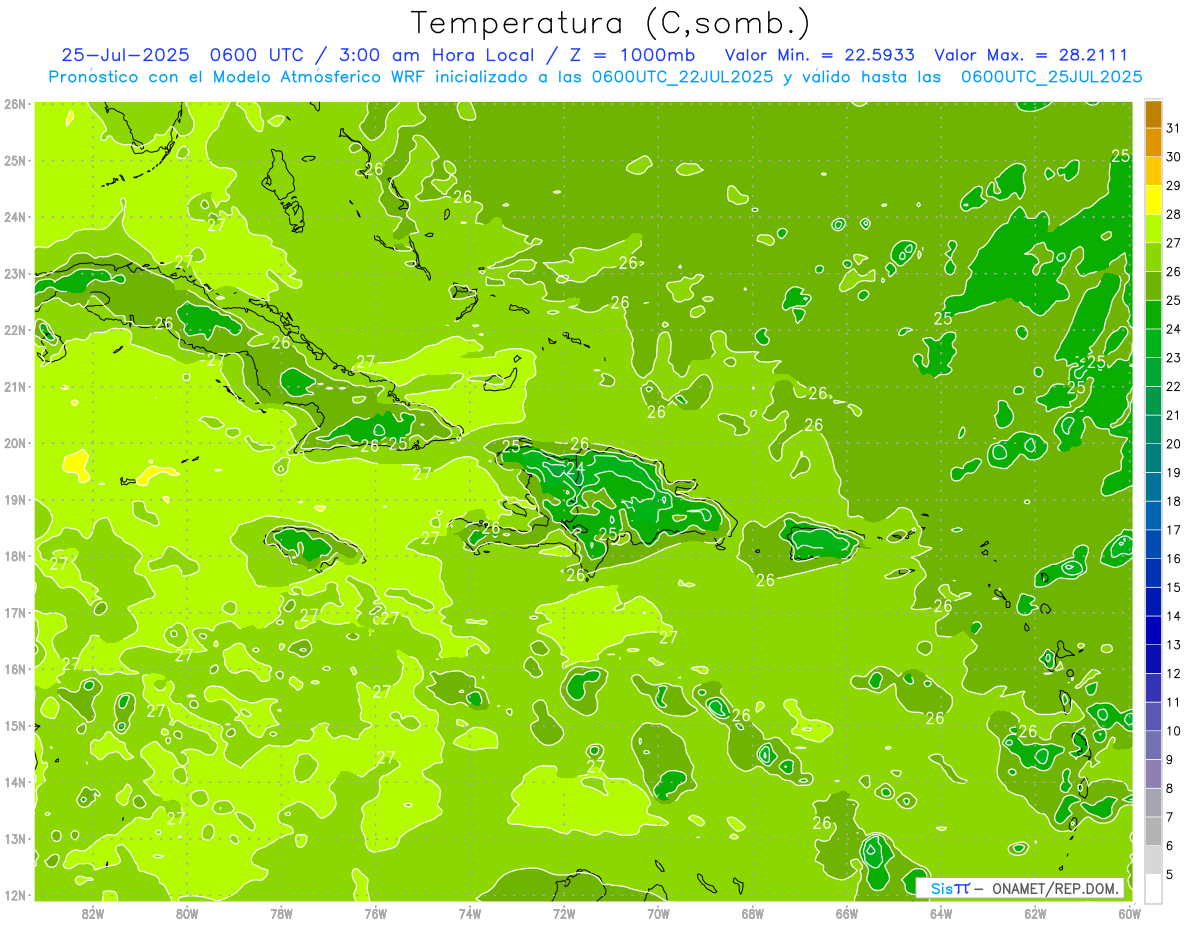Click the "ONAMET/REP.DOM." credit label

pos(1056,889)
